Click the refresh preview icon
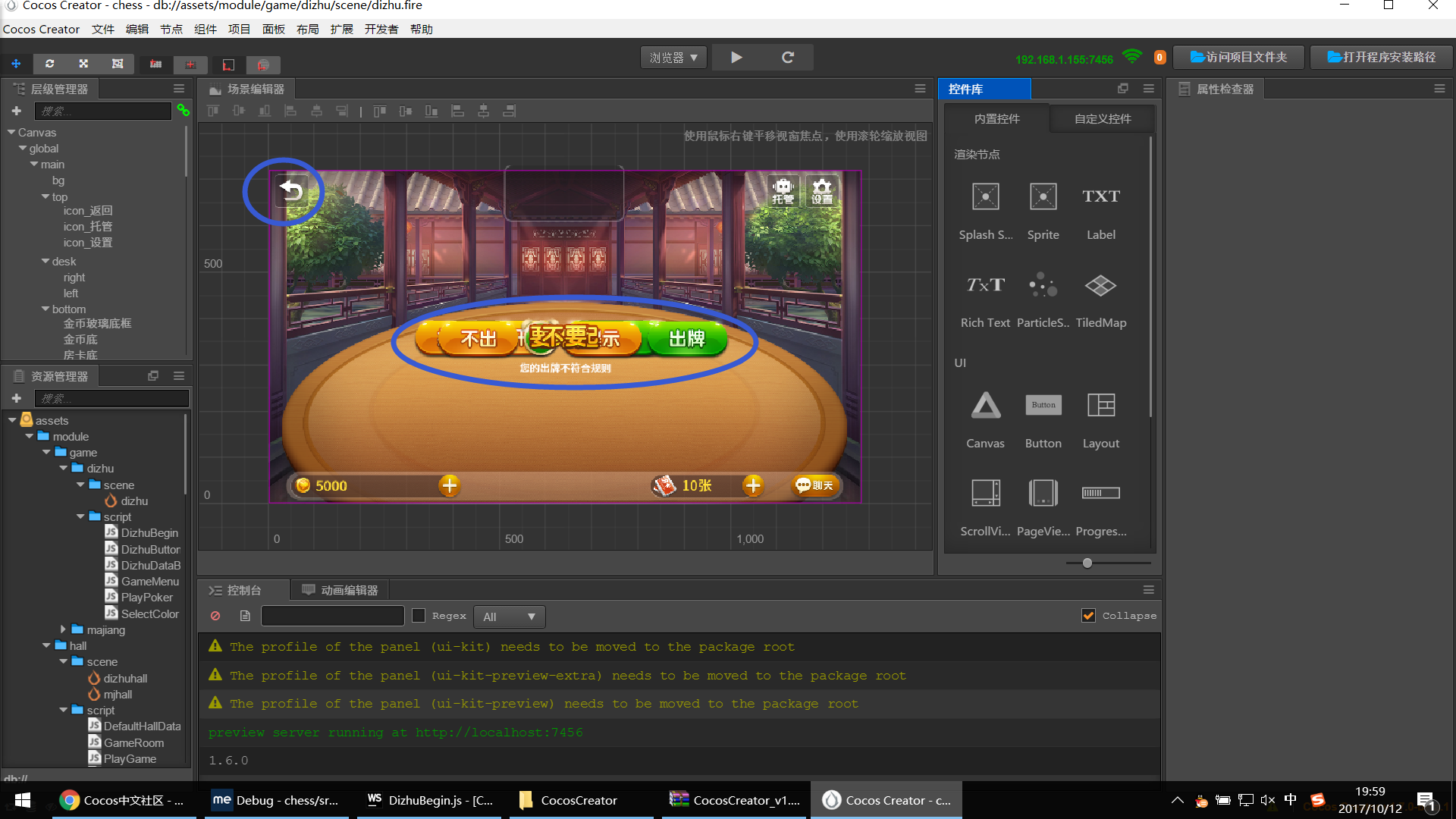This screenshot has width=1456, height=819. 788,58
